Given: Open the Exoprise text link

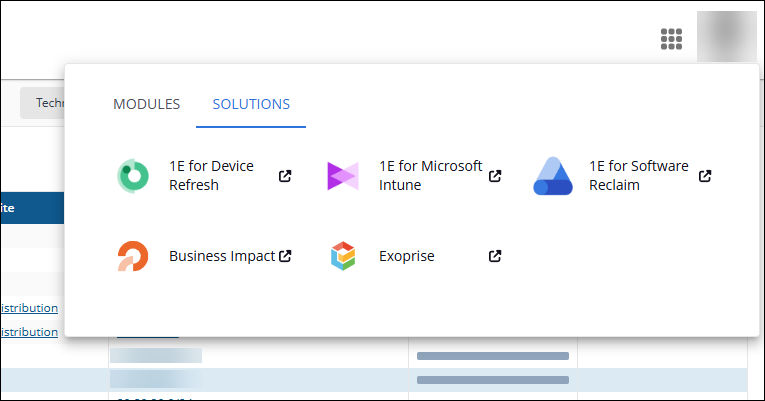Looking at the screenshot, I should coord(406,256).
